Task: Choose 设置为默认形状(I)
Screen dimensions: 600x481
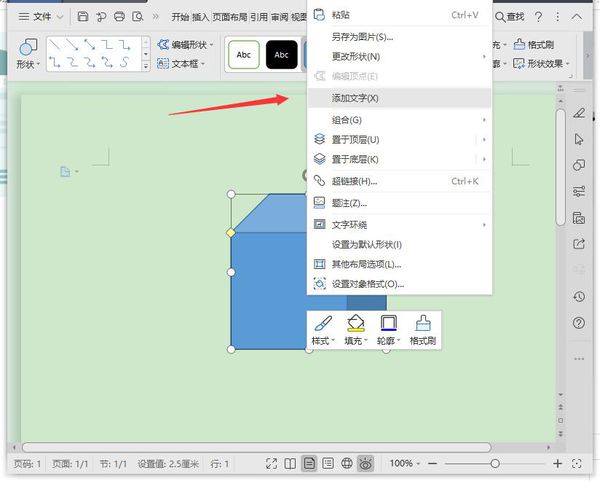Action: (399, 245)
